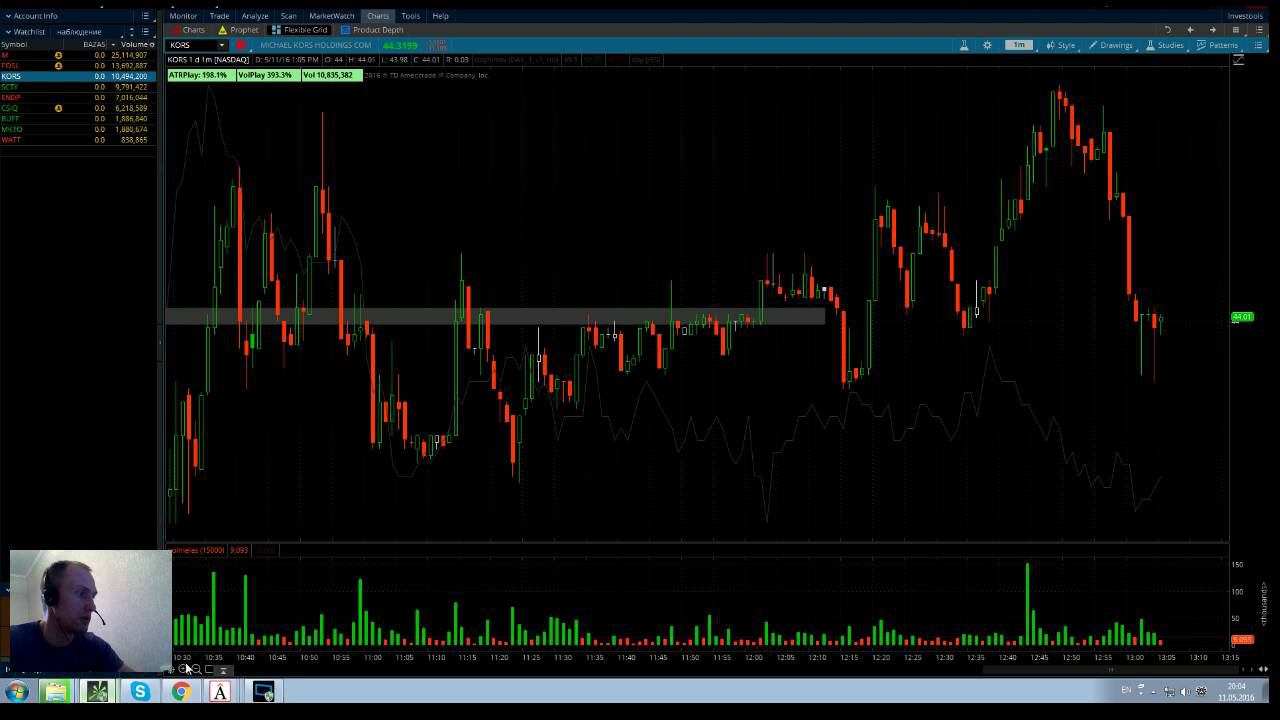Click the BAZAS column header

click(x=93, y=44)
